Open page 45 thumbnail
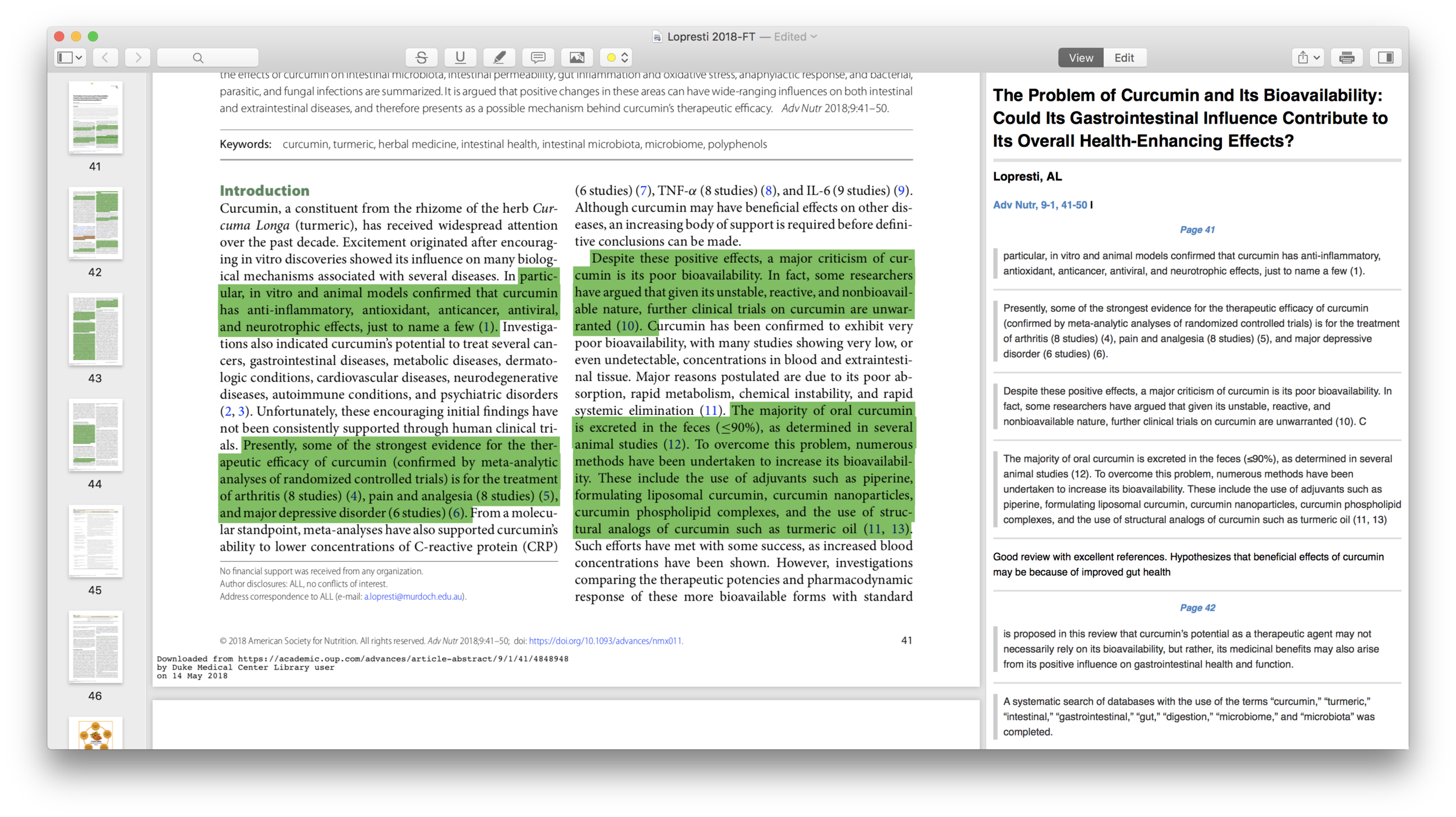 click(96, 541)
